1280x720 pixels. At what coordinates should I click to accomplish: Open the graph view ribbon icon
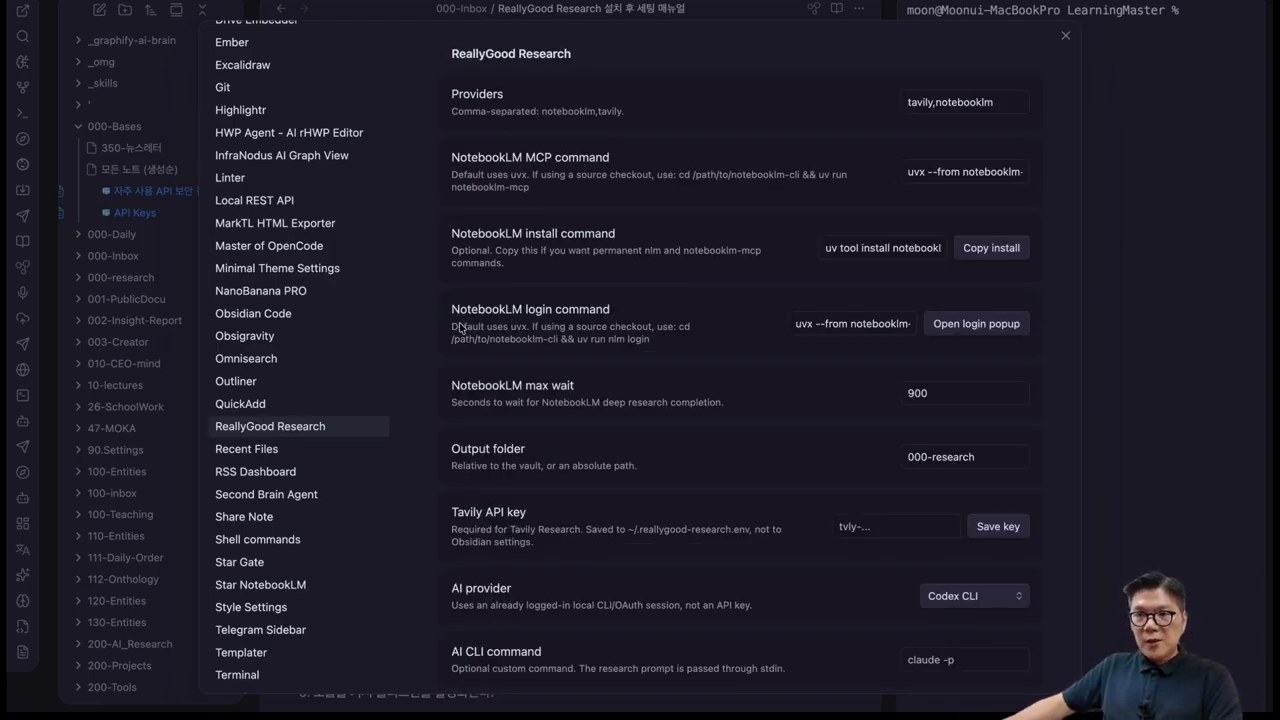pos(23,87)
